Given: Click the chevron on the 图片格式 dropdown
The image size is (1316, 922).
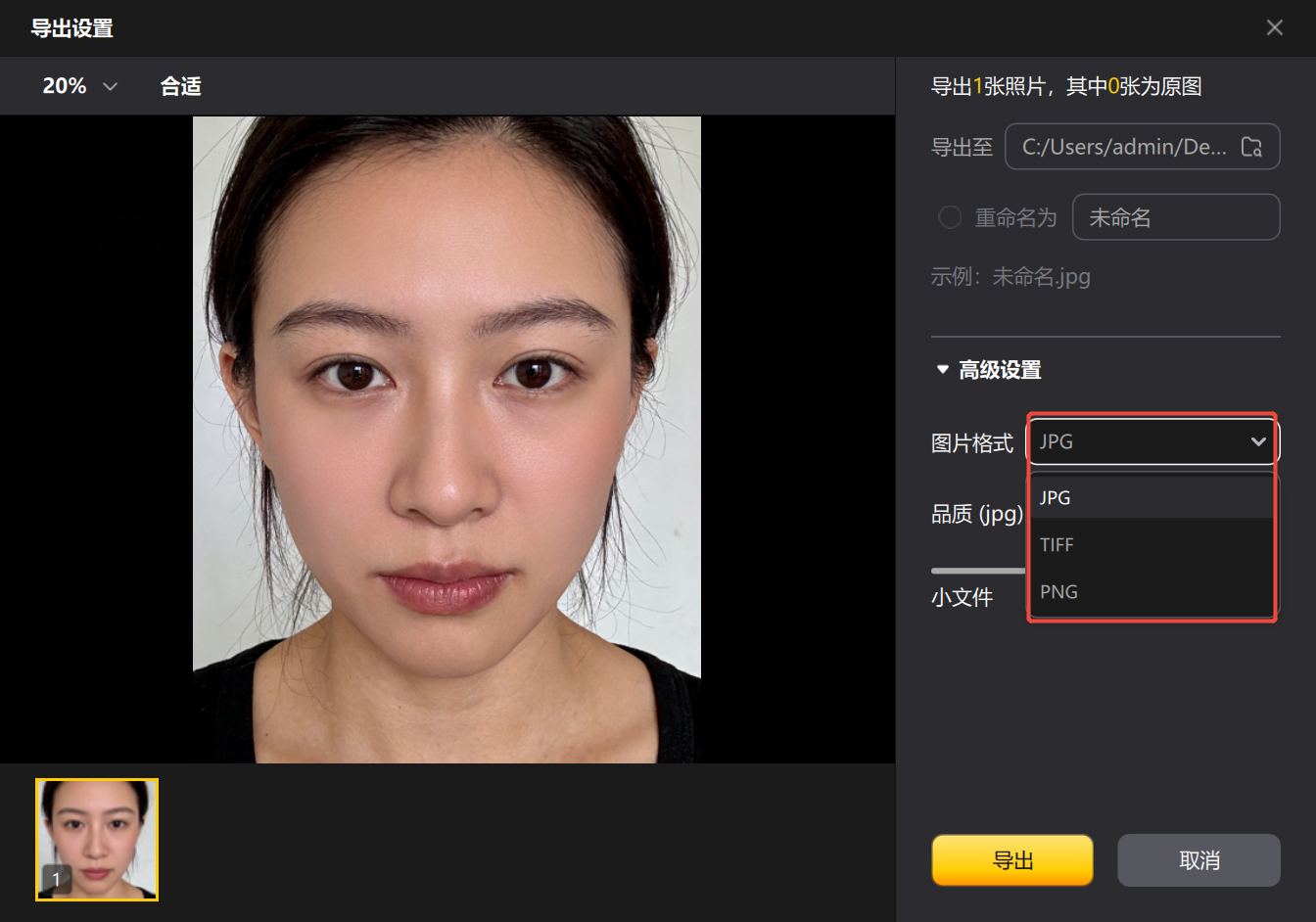Looking at the screenshot, I should (x=1259, y=441).
